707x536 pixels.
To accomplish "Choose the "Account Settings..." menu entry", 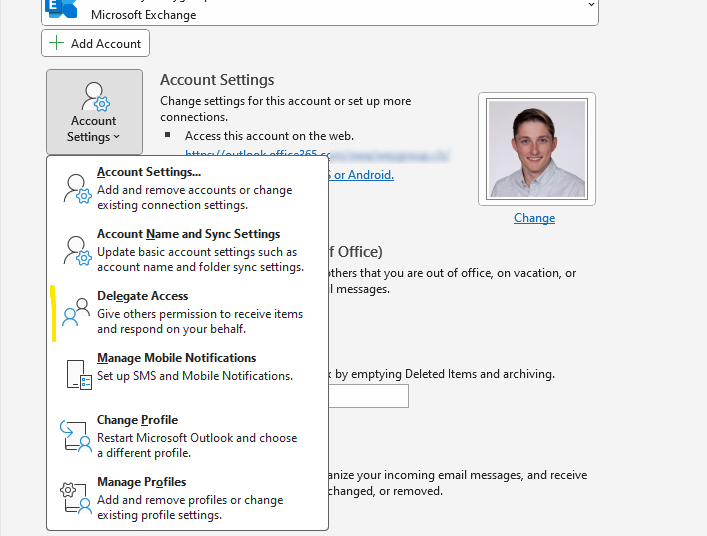I will (148, 172).
